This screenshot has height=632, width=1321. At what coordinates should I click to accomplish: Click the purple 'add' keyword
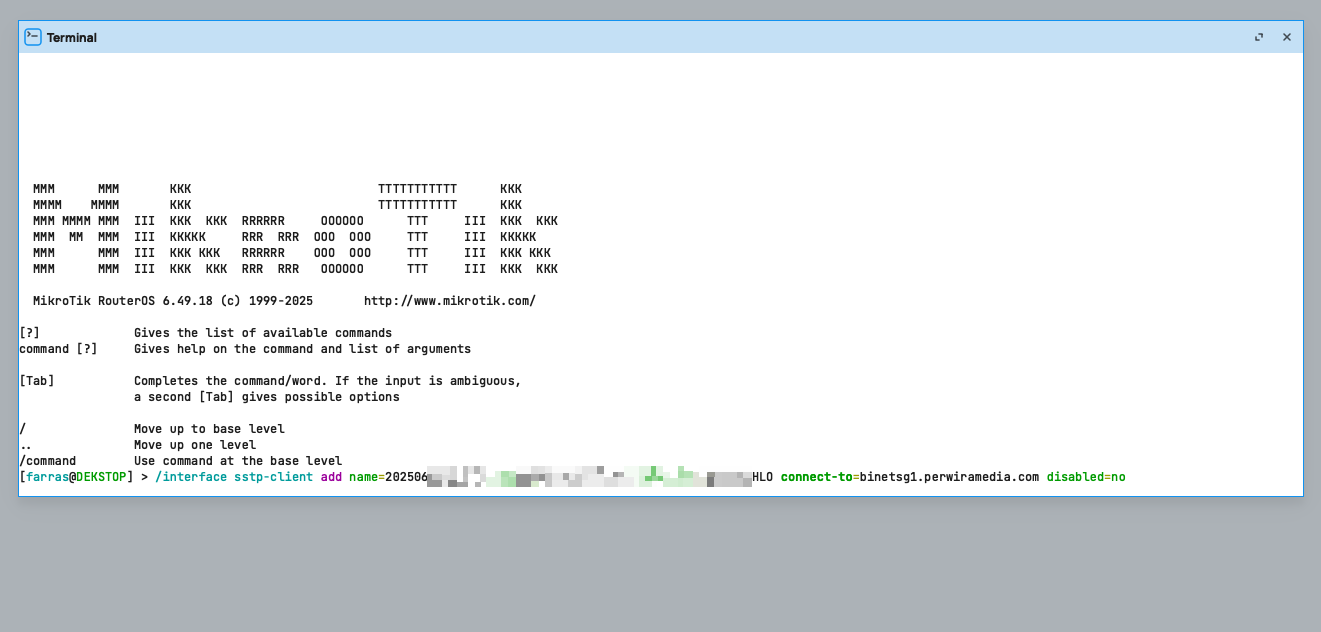click(x=330, y=477)
